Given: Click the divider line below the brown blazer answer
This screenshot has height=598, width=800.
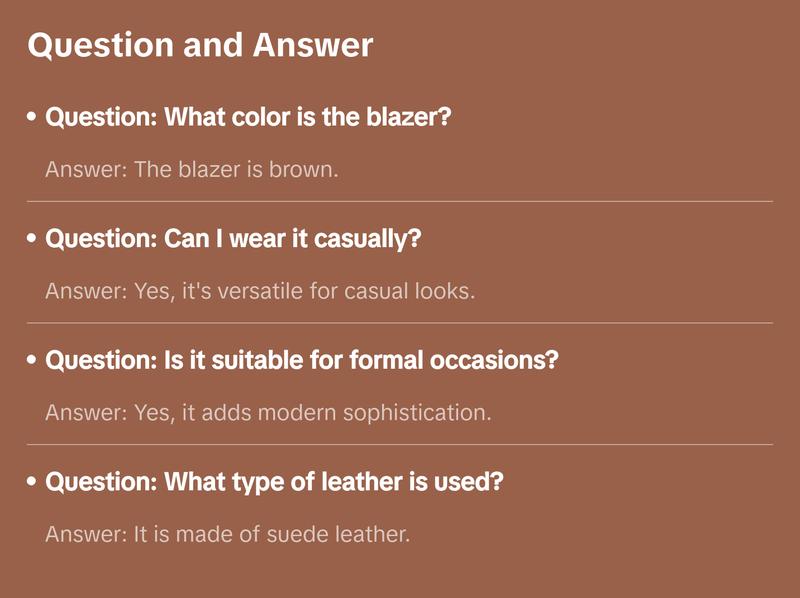Looking at the screenshot, I should point(400,201).
